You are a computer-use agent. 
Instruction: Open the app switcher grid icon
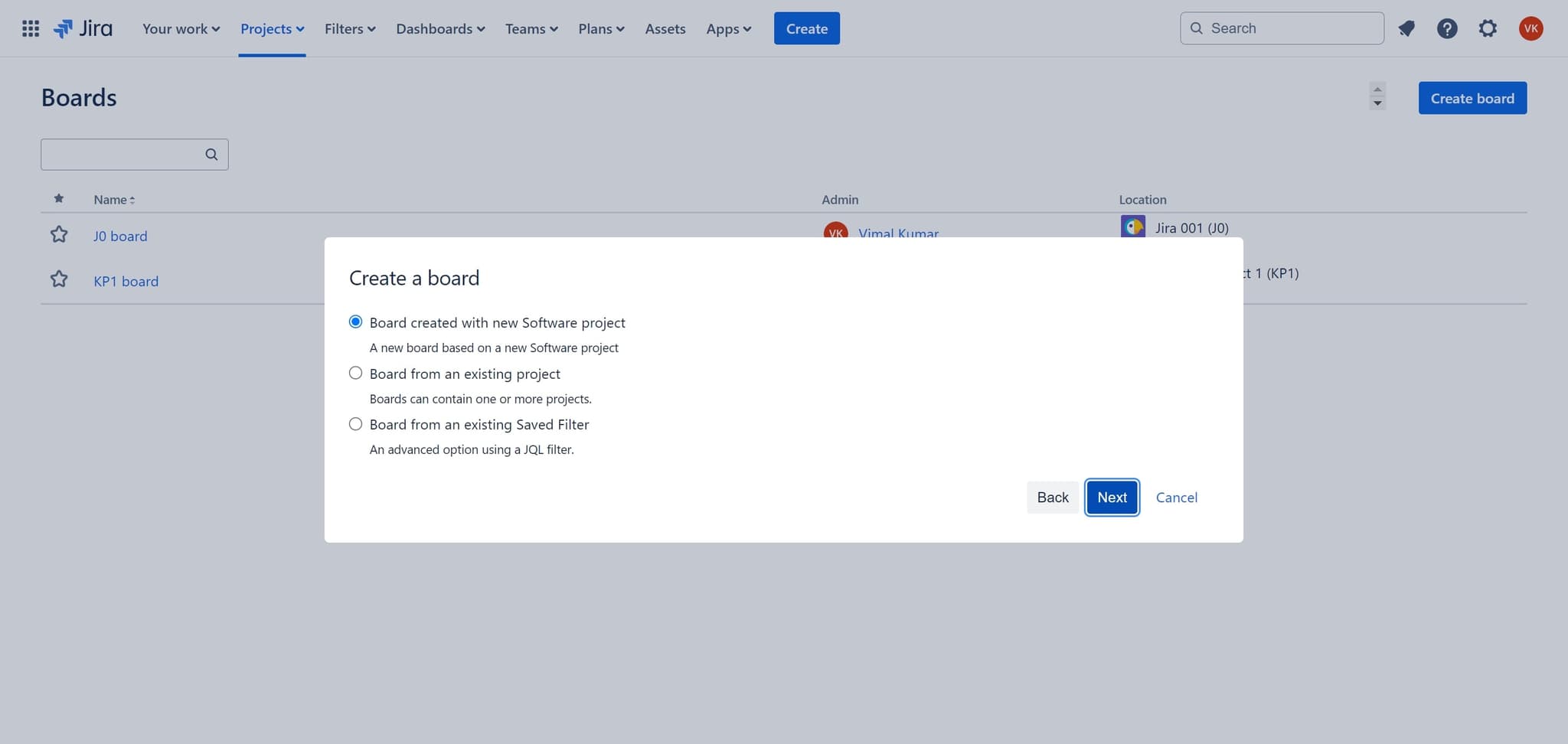click(31, 29)
